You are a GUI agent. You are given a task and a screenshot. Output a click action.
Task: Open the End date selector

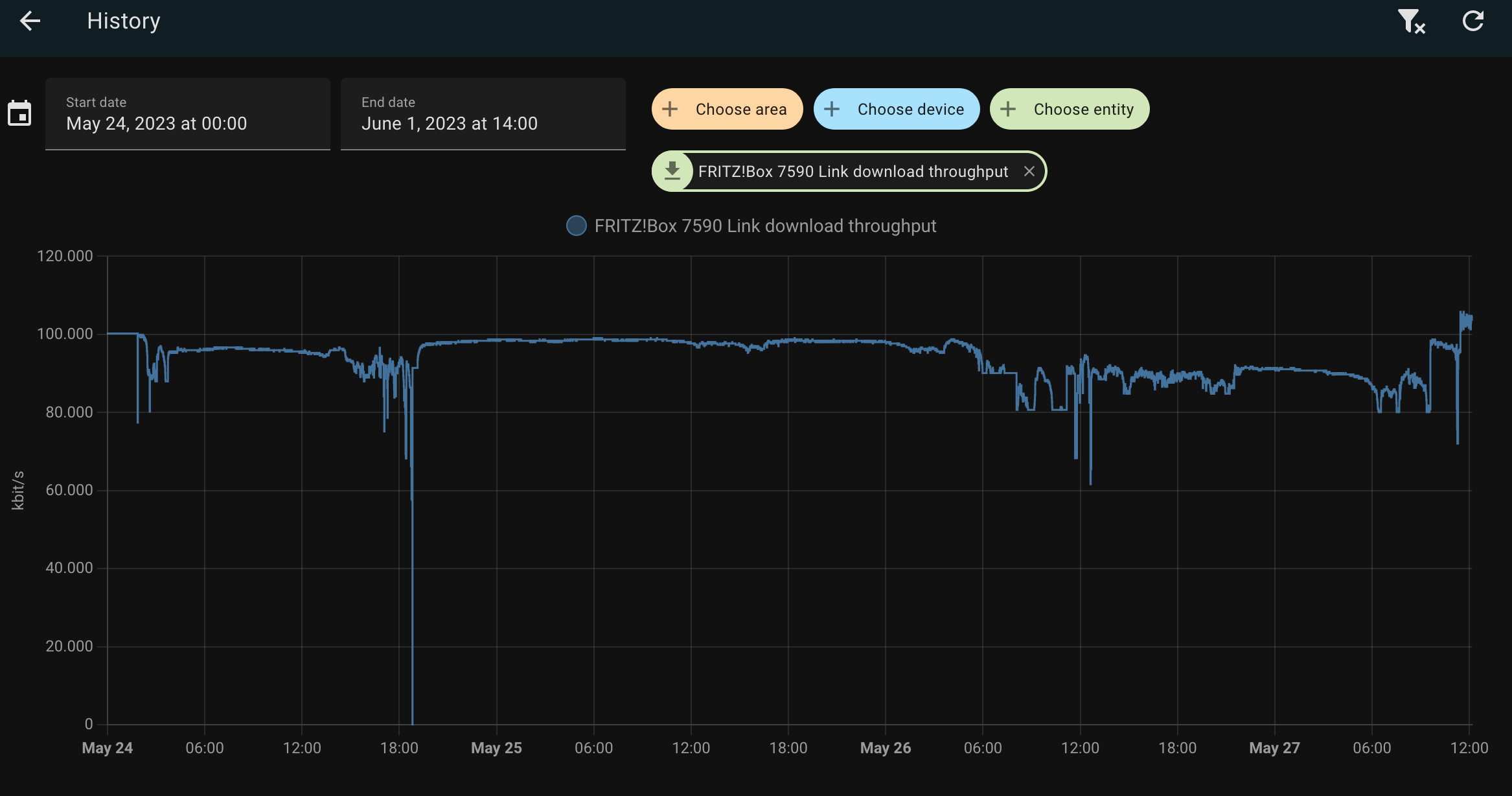point(483,114)
